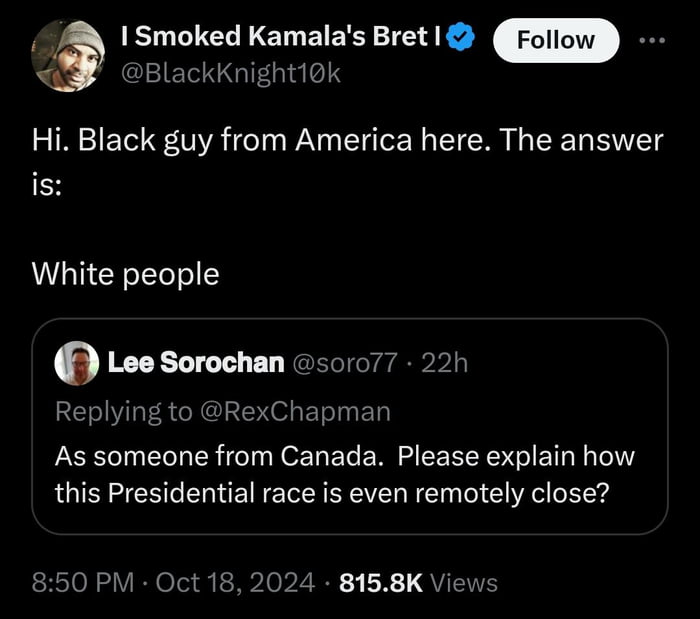Click the "As someone from Canada" line
The width and height of the screenshot is (700, 619).
344,457
